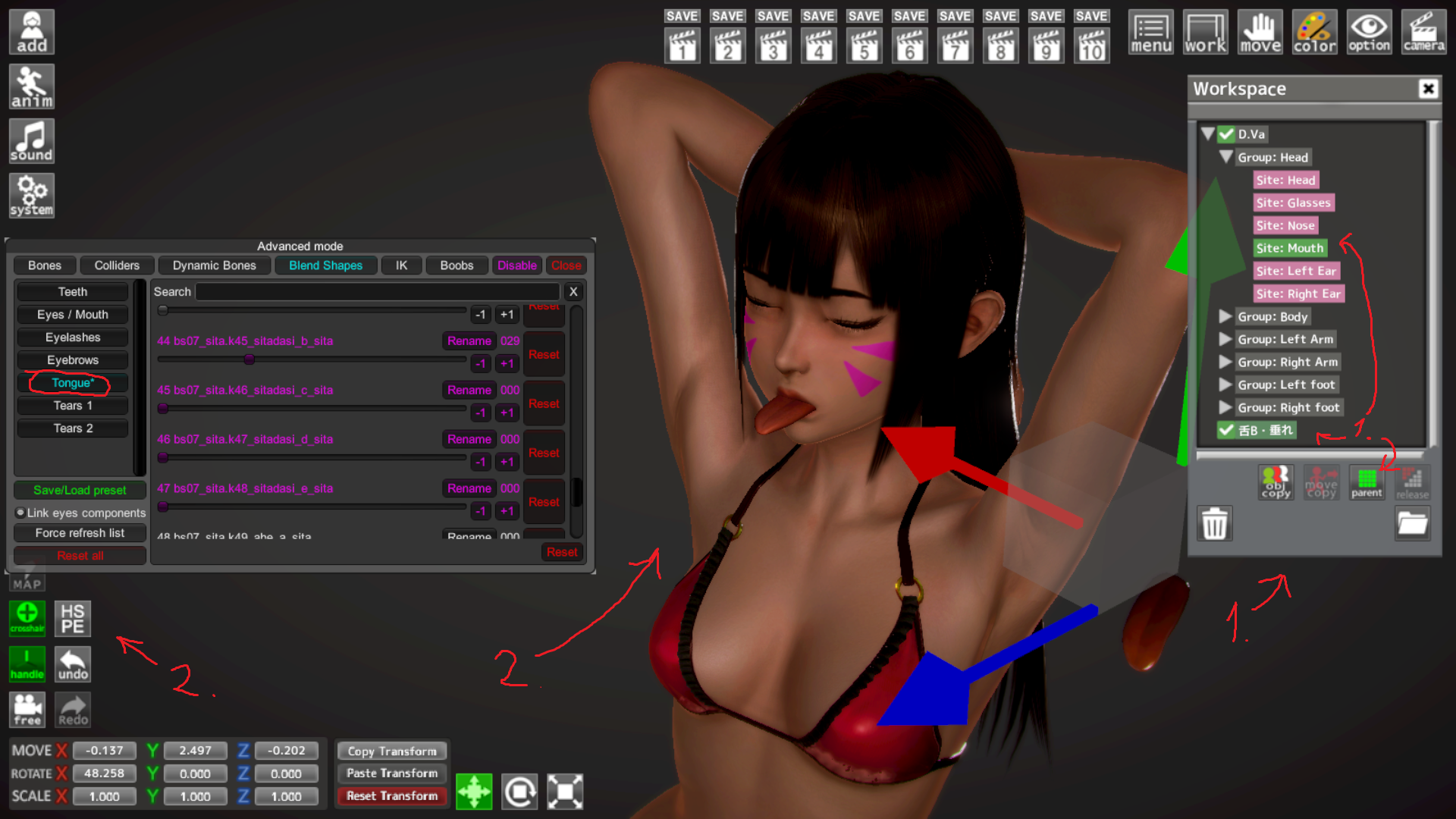
Task: Select the rotate gizmo mode icon
Action: 519,792
